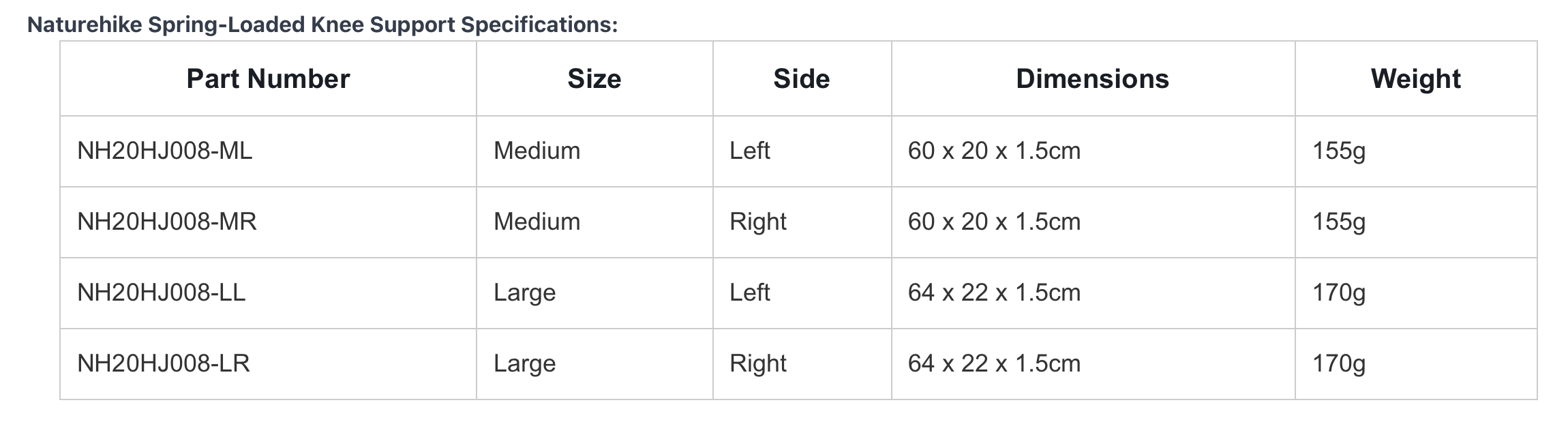
Task: Click the Right side cell in MR row
Action: (802, 222)
